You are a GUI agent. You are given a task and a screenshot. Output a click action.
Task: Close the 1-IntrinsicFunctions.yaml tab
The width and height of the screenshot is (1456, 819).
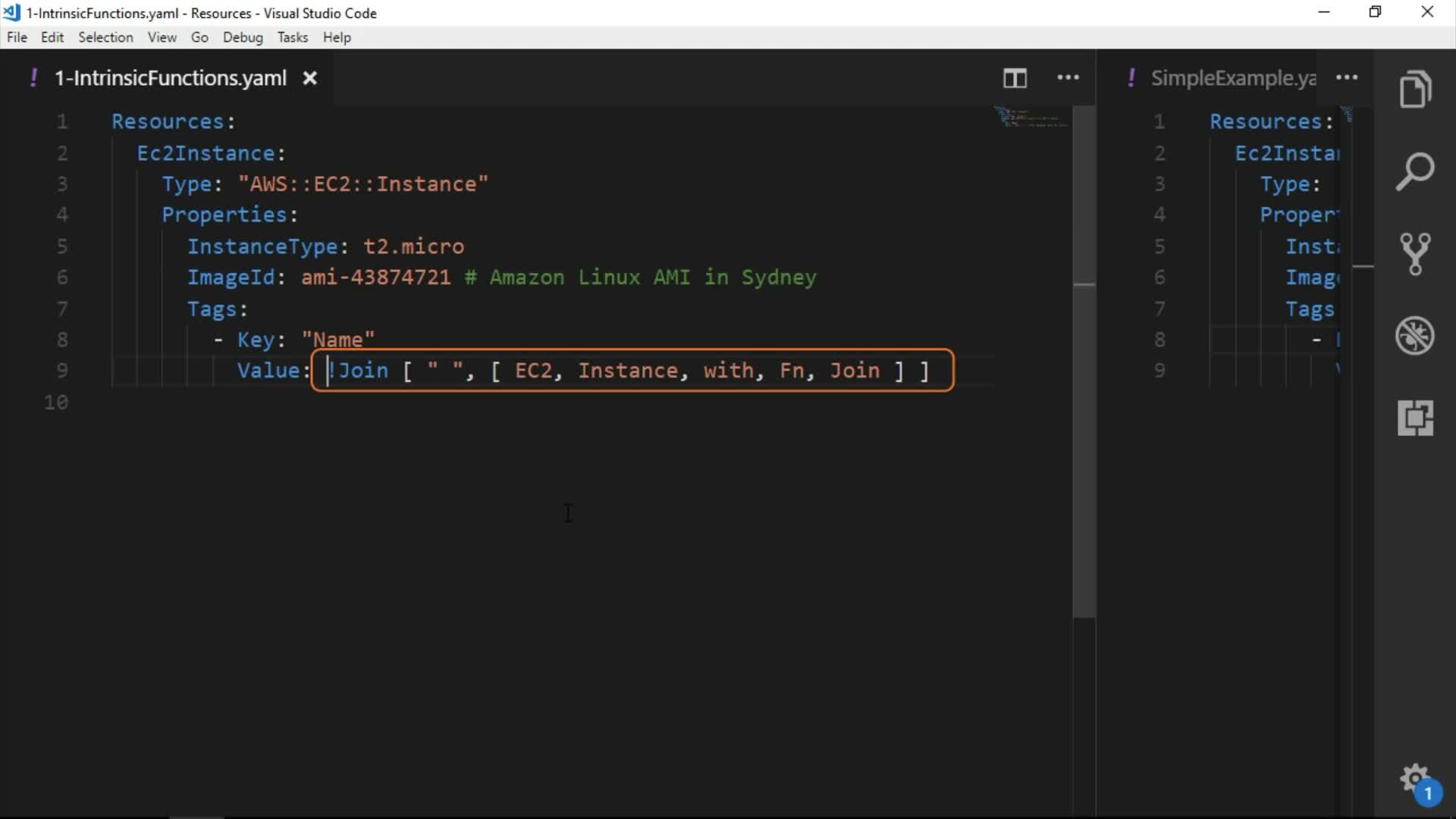coord(309,78)
